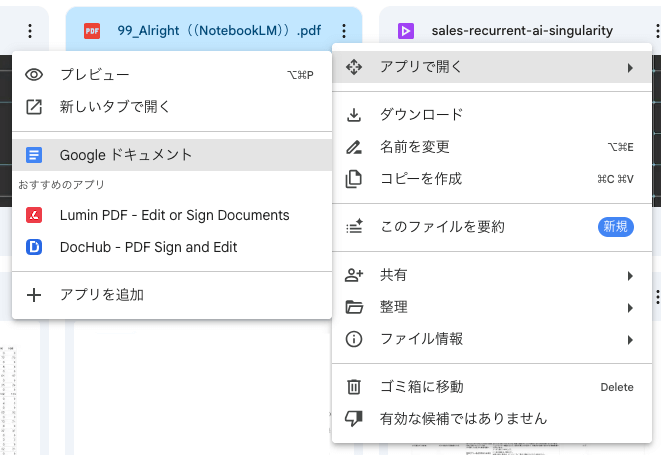661x455 pixels.
Task: Click the blue 新規 badge
Action: [615, 227]
